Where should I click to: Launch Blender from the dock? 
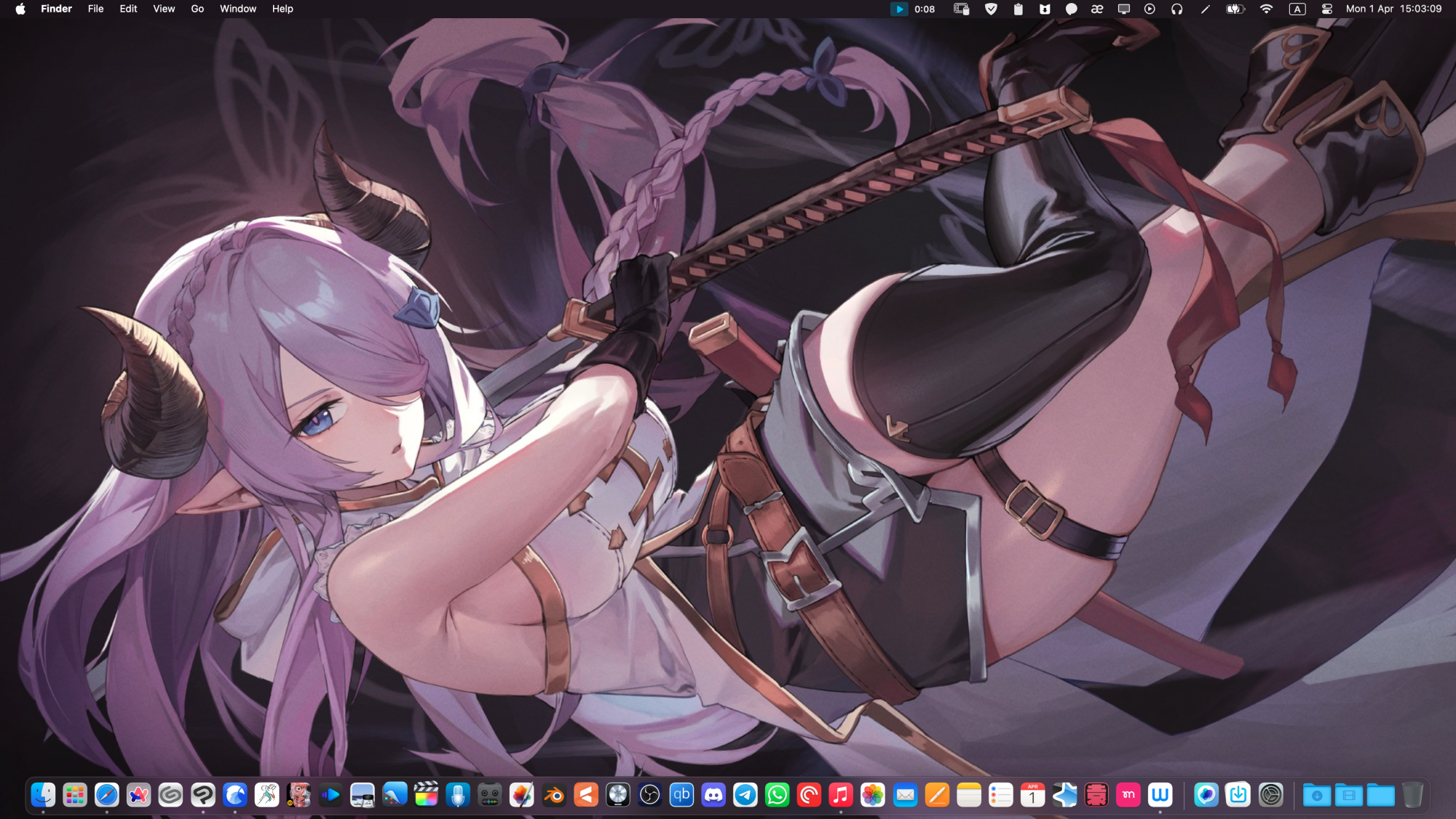[554, 795]
